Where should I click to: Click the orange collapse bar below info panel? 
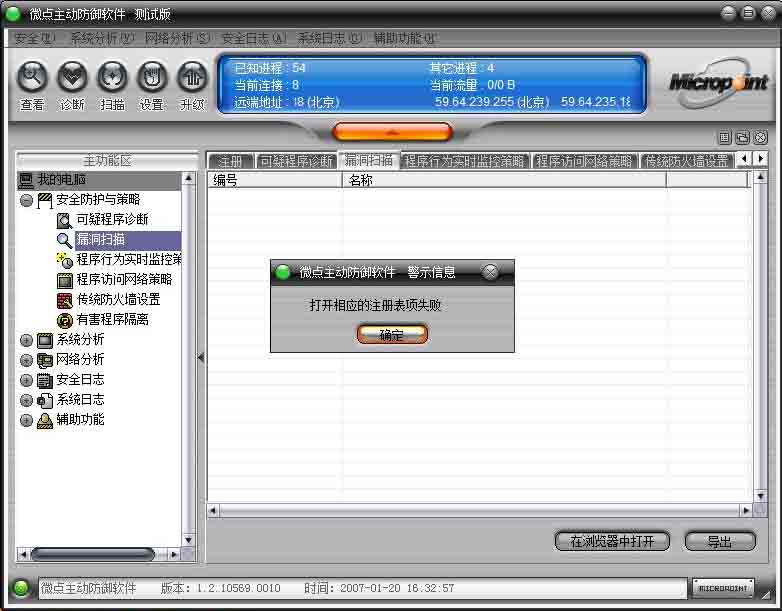(x=392, y=132)
